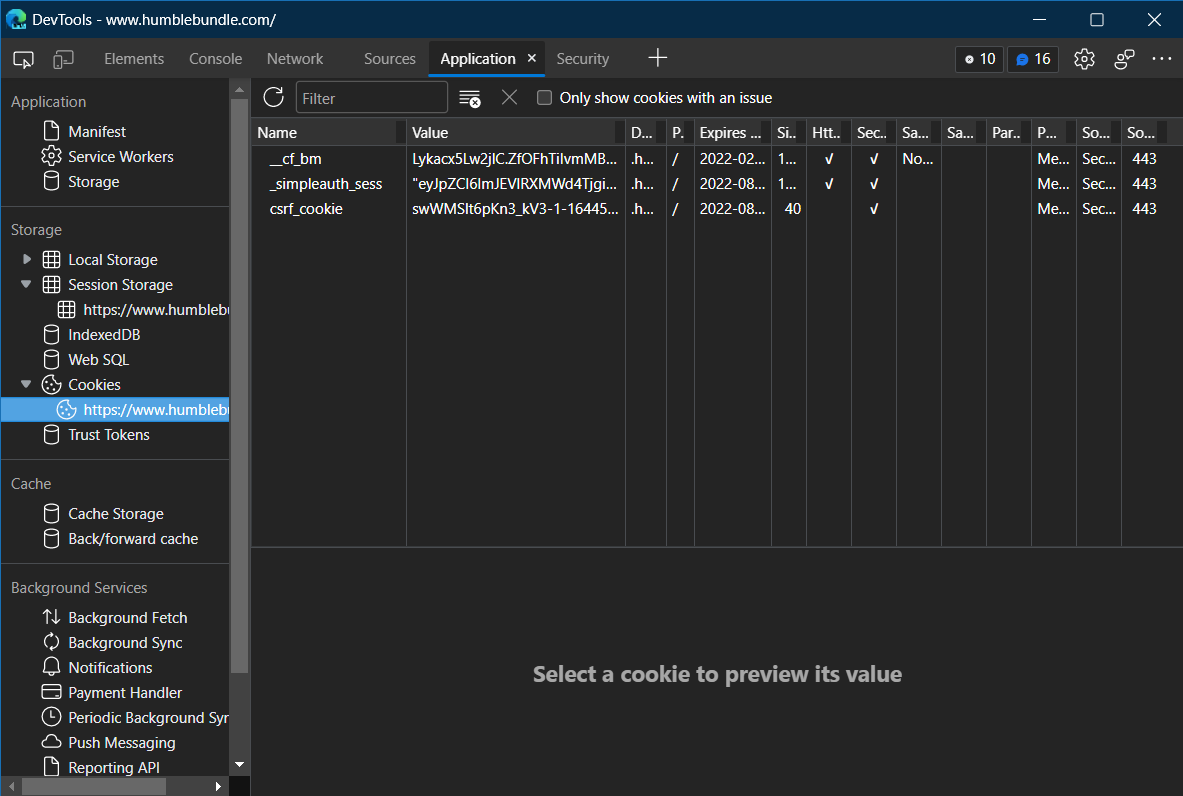Click Push Messaging cloud icon
Image resolution: width=1183 pixels, height=796 pixels.
click(x=51, y=741)
